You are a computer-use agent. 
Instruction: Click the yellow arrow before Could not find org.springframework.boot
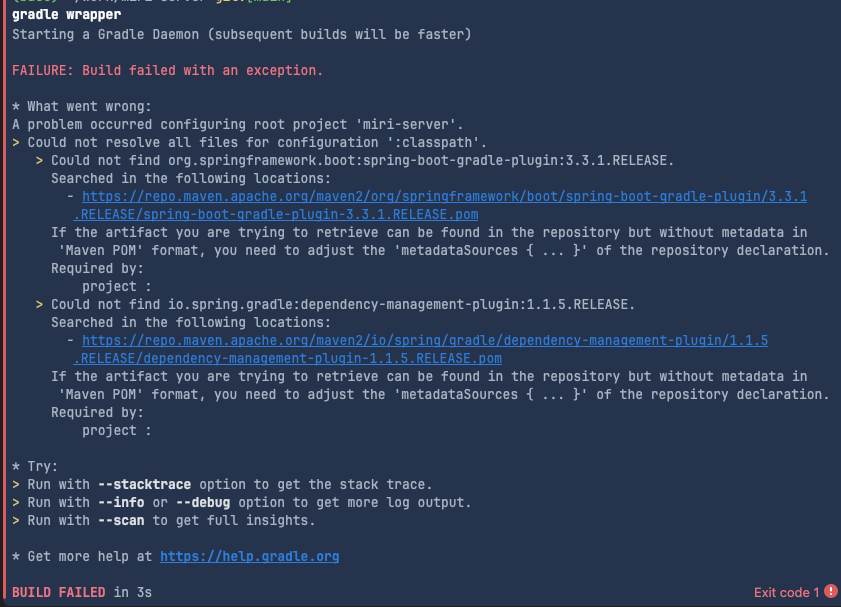click(x=39, y=160)
